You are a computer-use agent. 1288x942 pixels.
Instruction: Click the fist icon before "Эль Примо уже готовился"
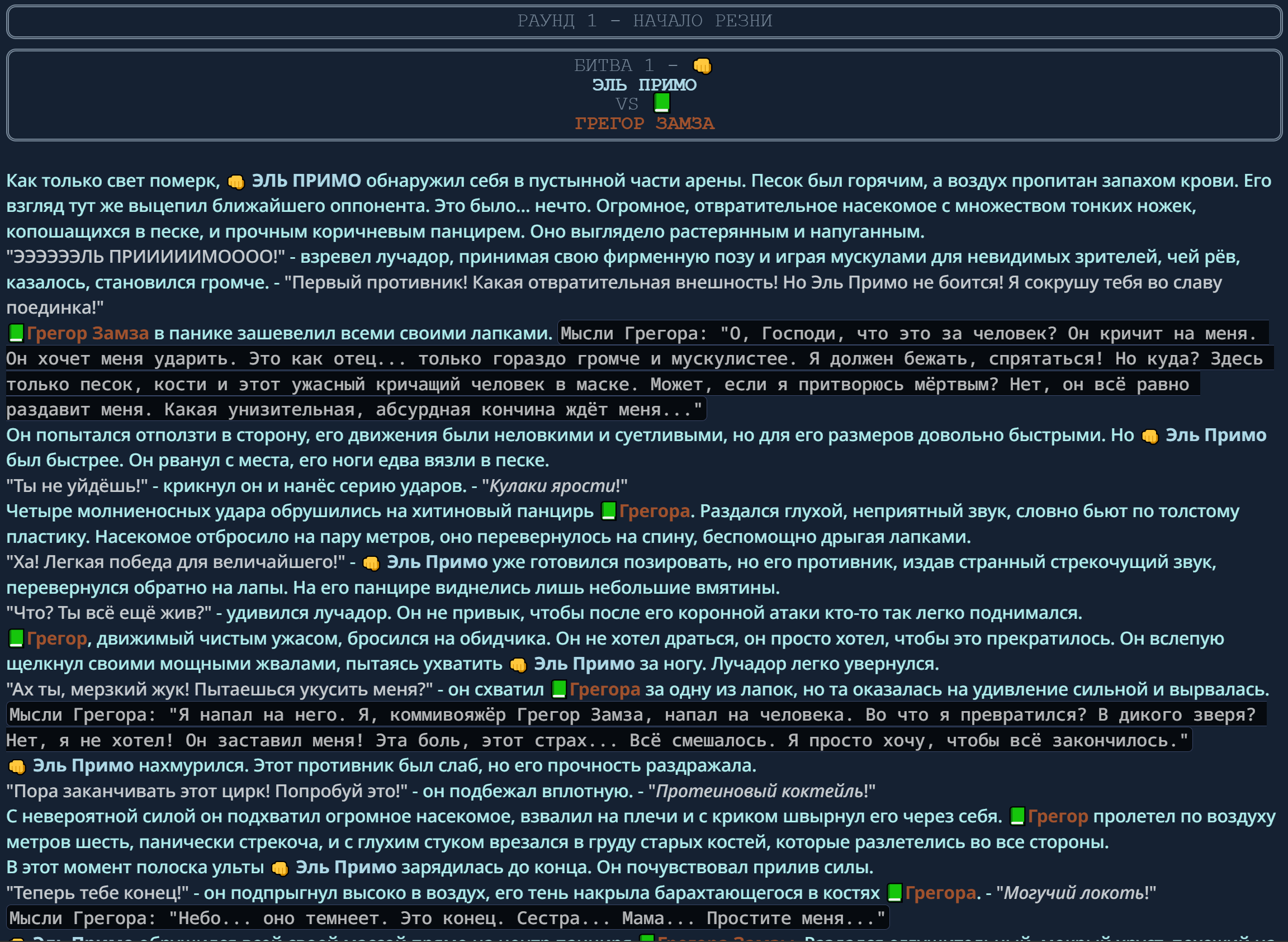(x=371, y=564)
